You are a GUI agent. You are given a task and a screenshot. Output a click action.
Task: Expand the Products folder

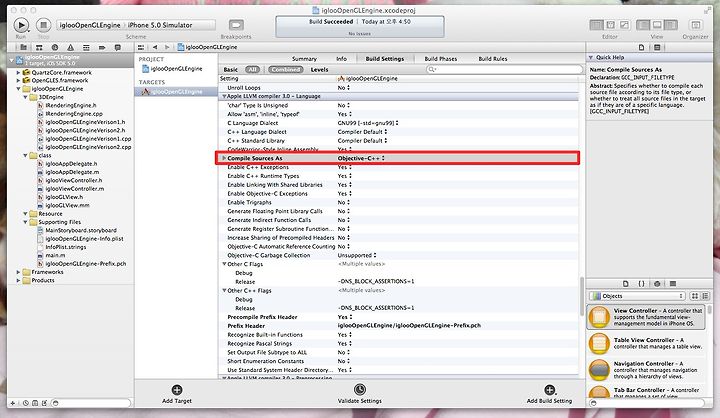click(x=18, y=281)
